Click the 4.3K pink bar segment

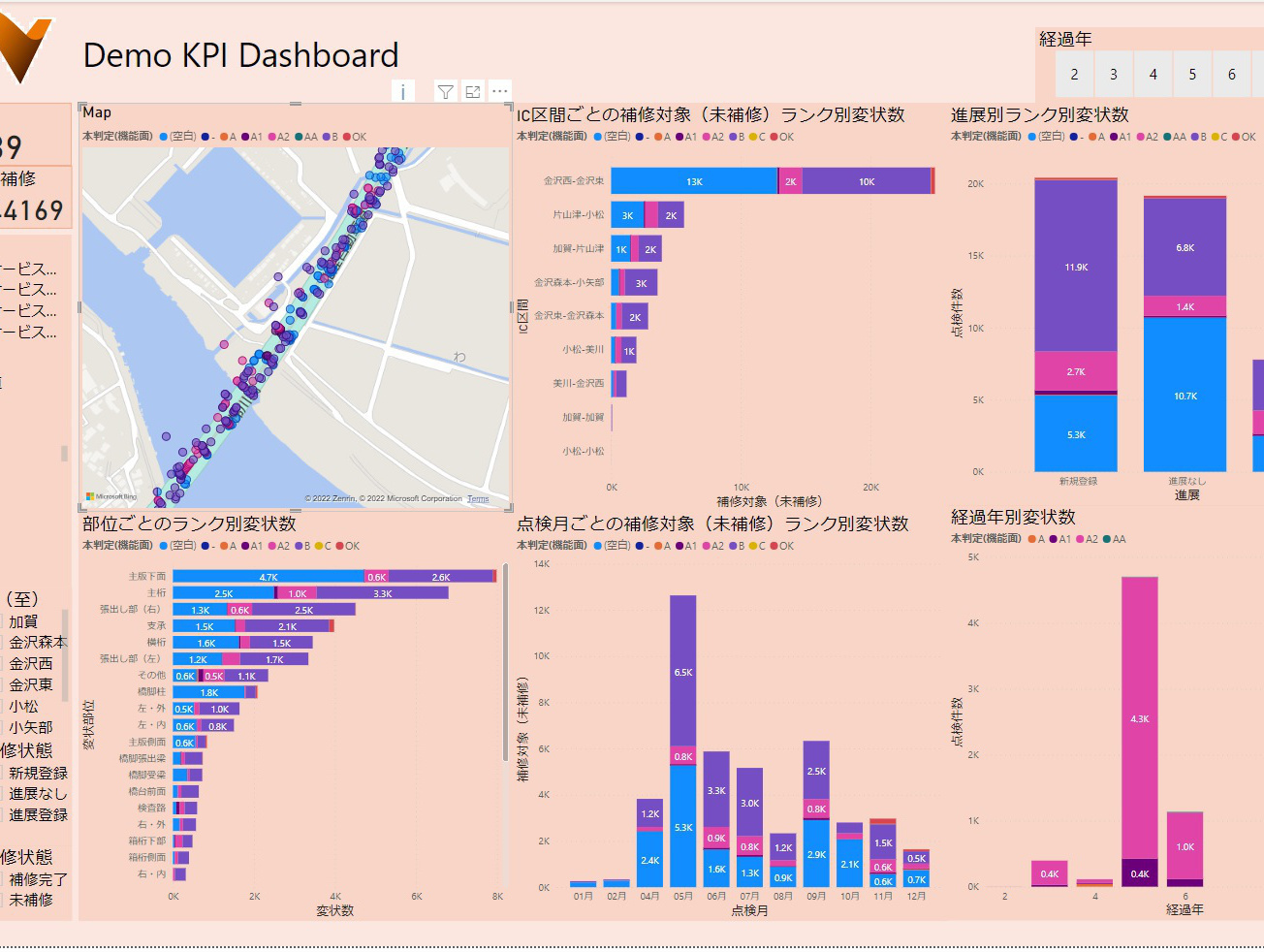(1140, 718)
